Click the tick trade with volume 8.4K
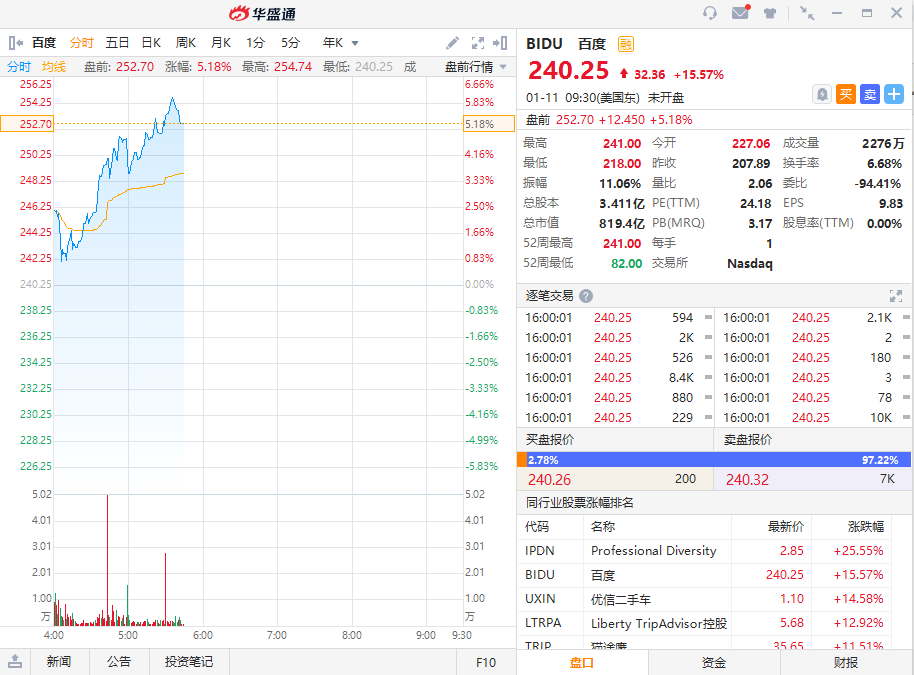The image size is (914, 675). (616, 378)
